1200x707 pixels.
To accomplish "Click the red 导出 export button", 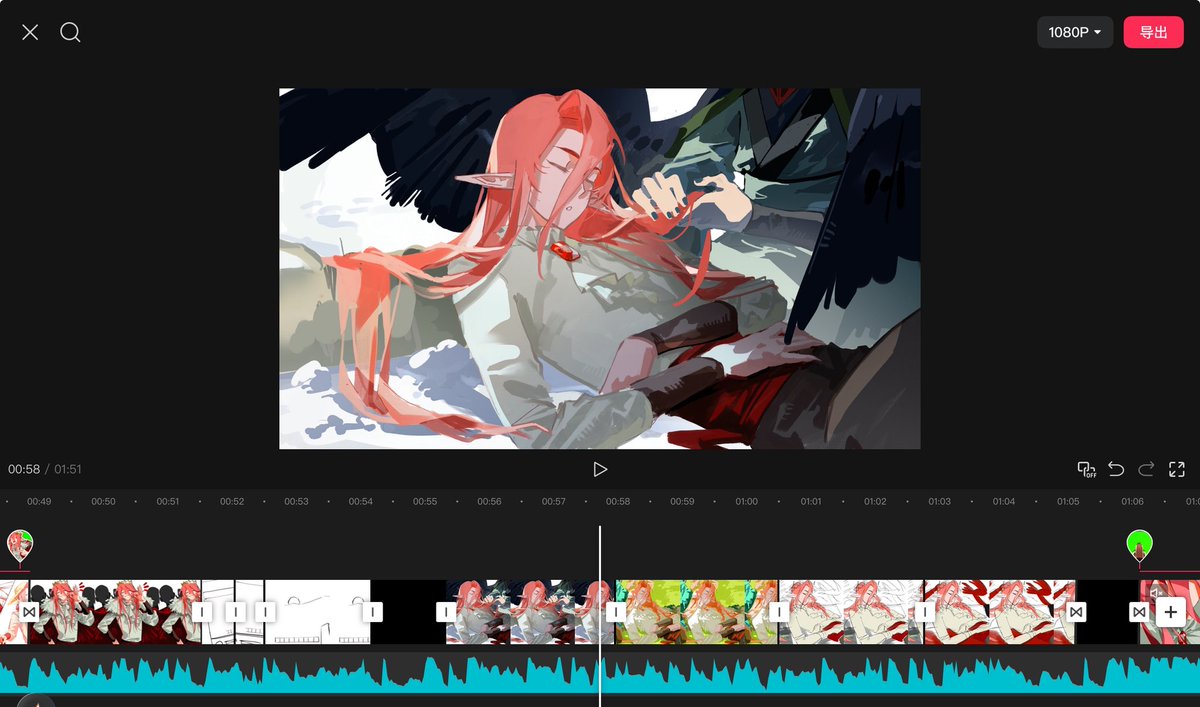I will pyautogui.click(x=1153, y=32).
